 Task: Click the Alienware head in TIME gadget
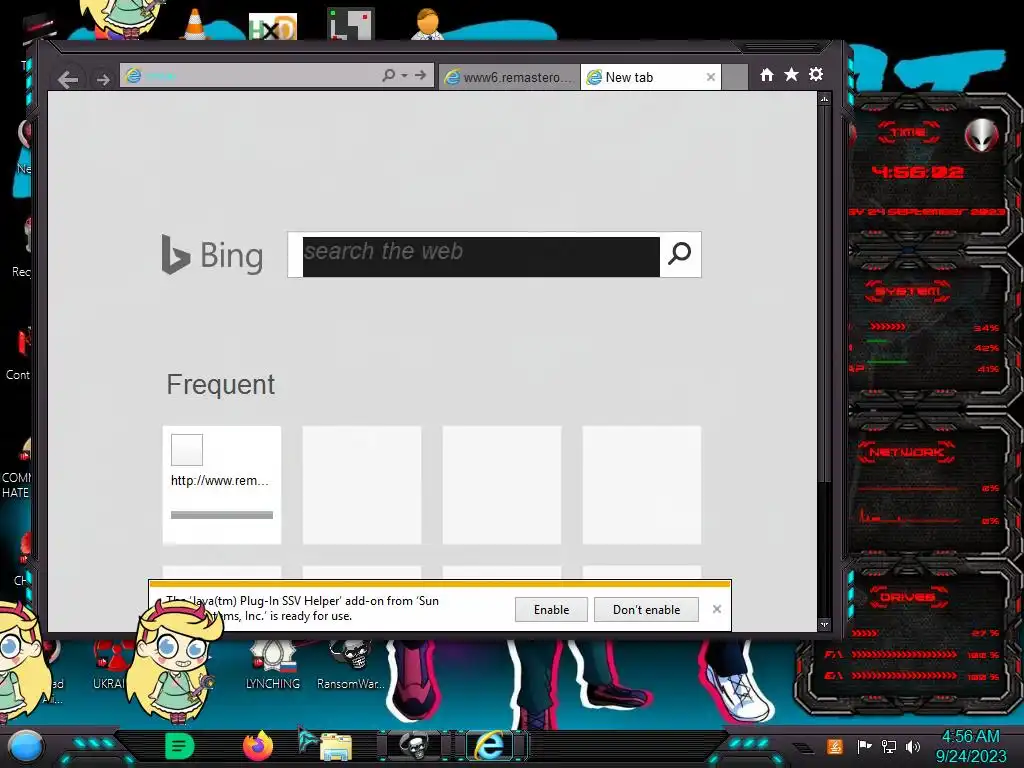point(982,136)
